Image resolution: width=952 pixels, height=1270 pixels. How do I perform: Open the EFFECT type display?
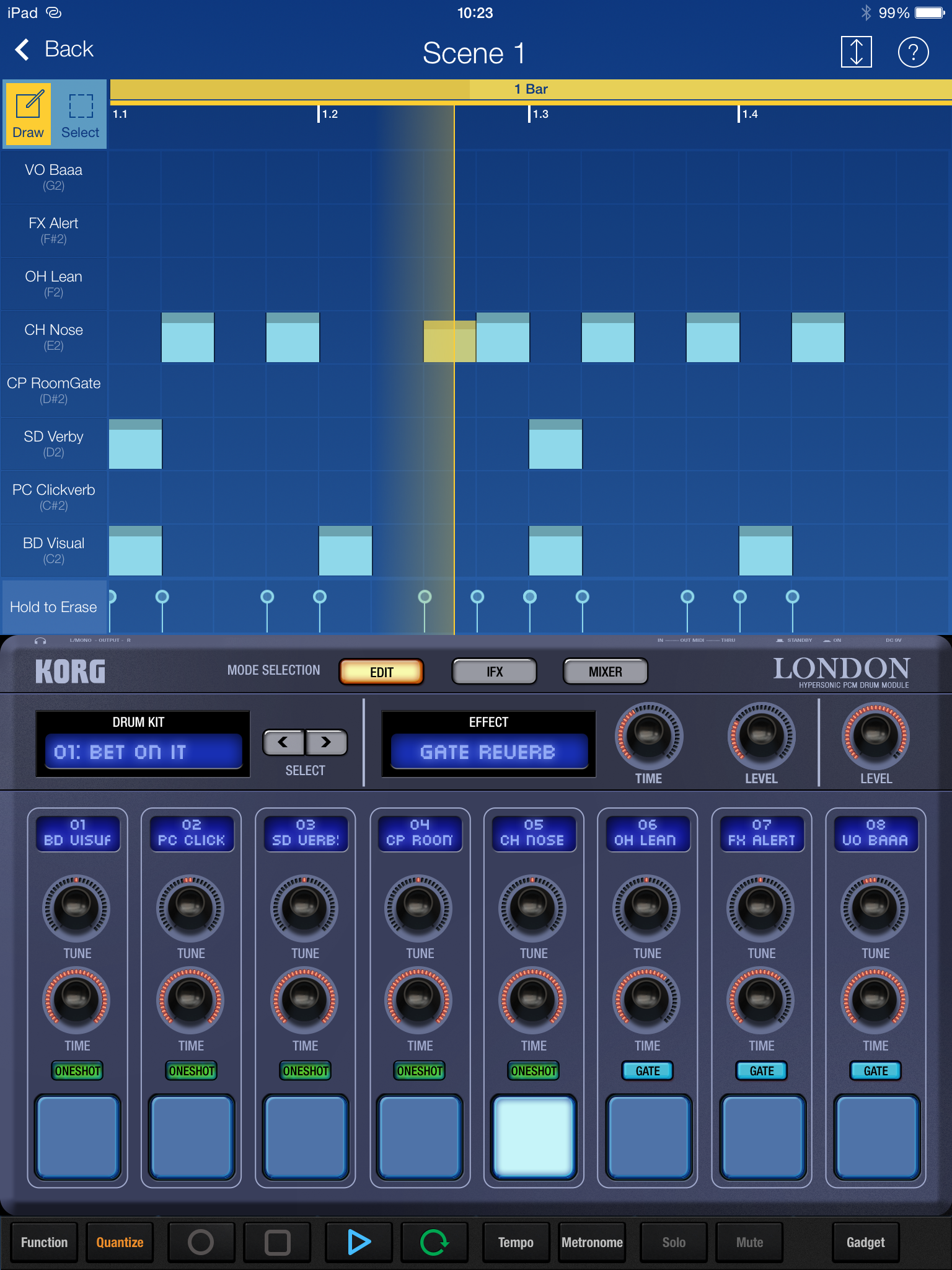click(x=489, y=752)
